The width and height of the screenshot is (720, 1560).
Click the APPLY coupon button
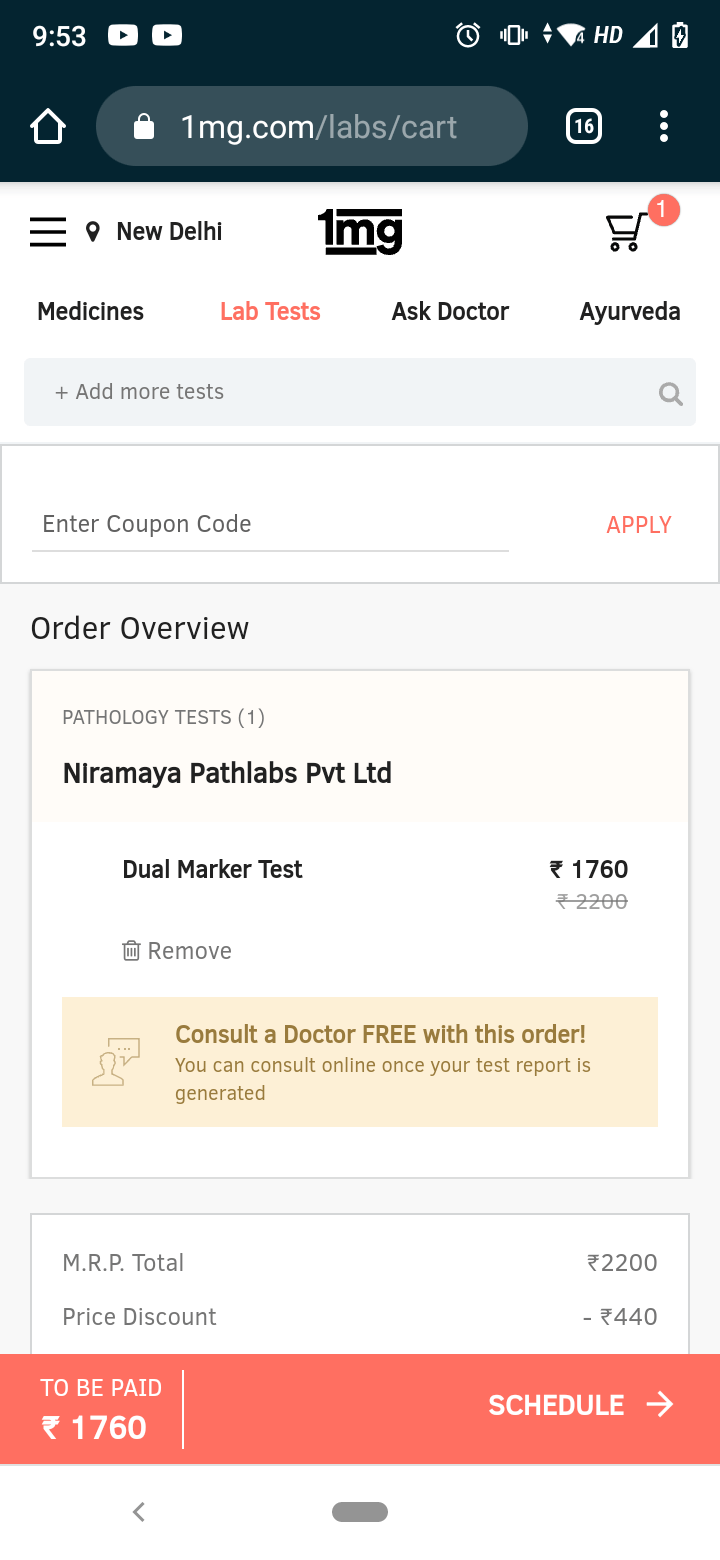pos(639,525)
